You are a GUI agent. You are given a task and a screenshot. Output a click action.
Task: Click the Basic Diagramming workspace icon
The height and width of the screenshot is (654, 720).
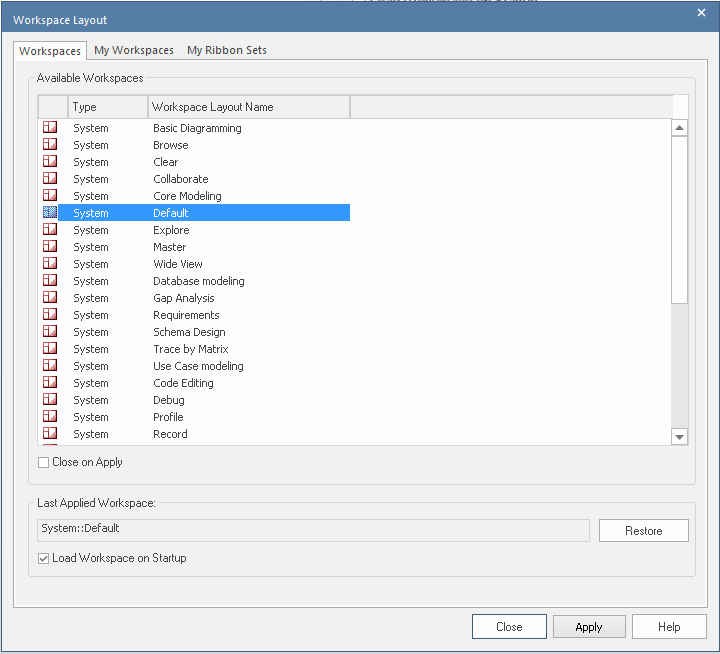(x=50, y=128)
